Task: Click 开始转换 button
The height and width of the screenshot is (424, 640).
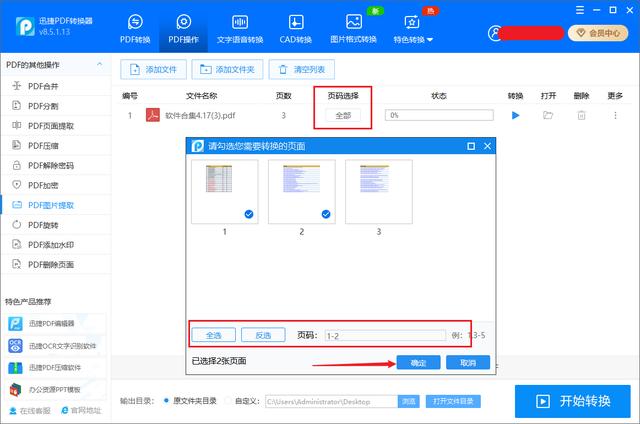Action: coord(573,401)
